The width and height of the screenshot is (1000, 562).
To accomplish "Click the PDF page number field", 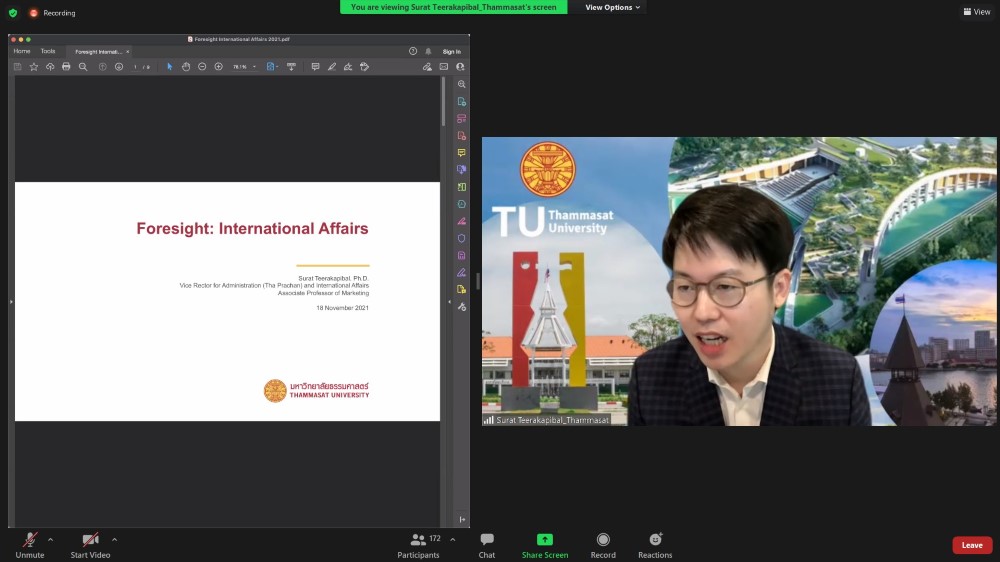I will [136, 67].
